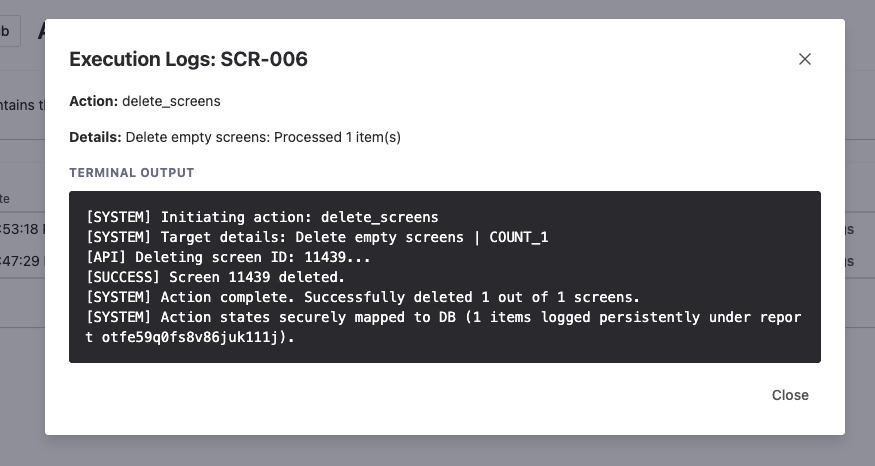Image resolution: width=875 pixels, height=466 pixels.
Task: Select the bold "Action:" label
Action: coord(93,101)
